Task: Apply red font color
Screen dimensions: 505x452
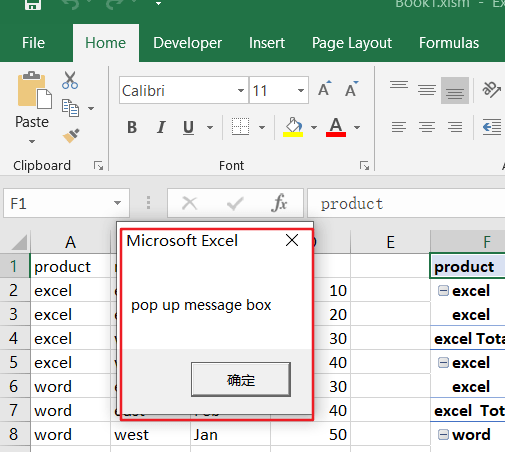Action: click(x=336, y=127)
